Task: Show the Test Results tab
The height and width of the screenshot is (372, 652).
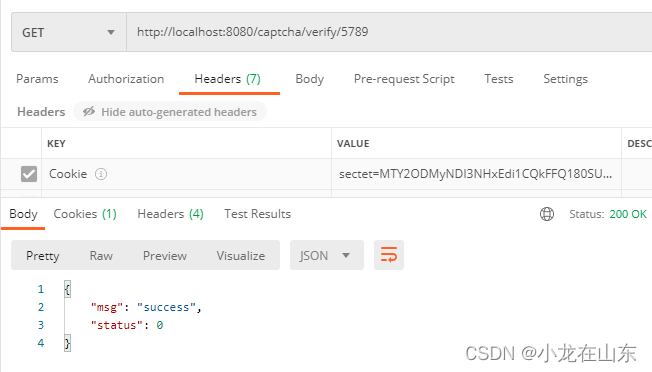Action: pos(257,214)
